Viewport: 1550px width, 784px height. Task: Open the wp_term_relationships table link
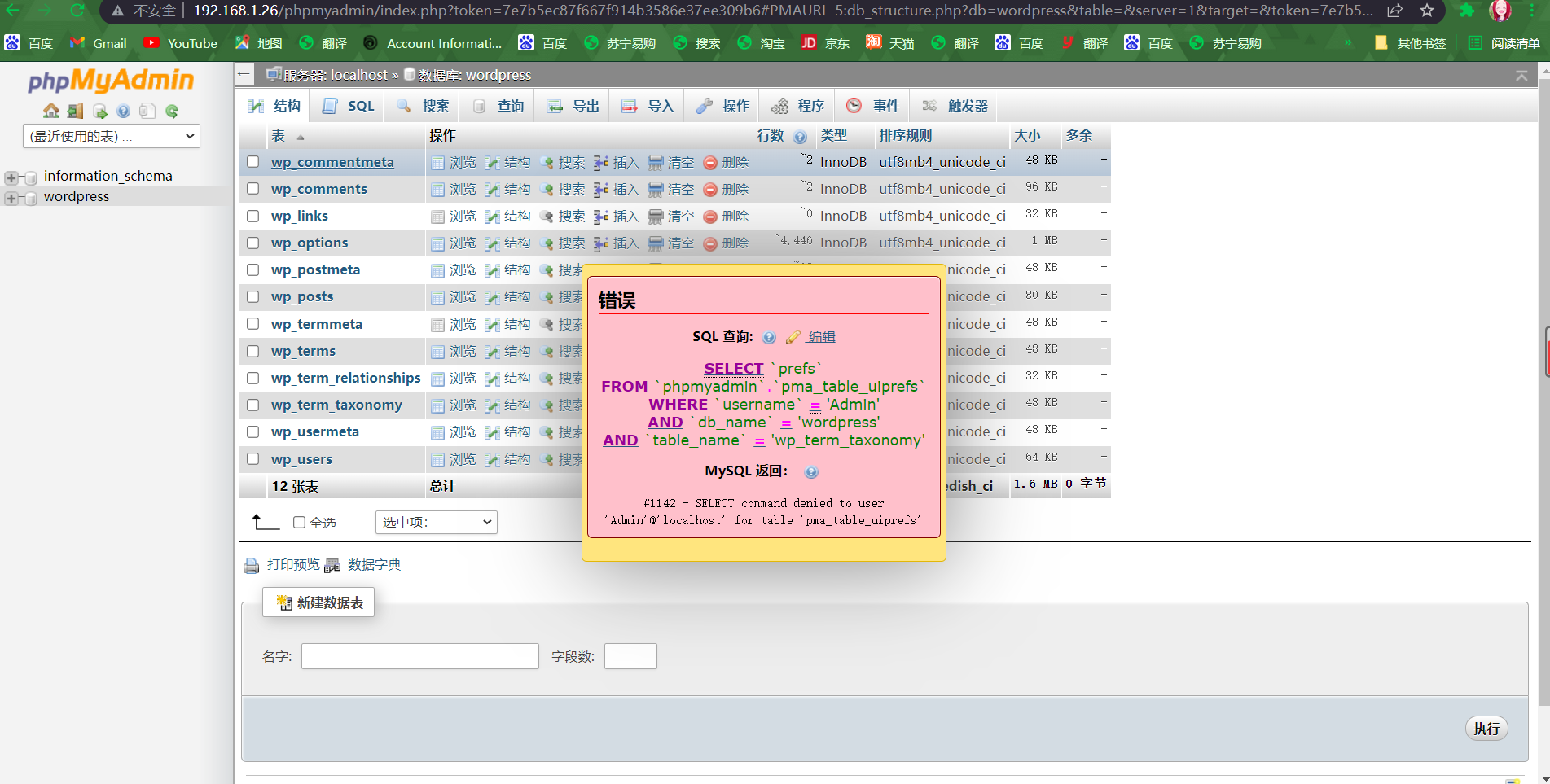tap(346, 378)
